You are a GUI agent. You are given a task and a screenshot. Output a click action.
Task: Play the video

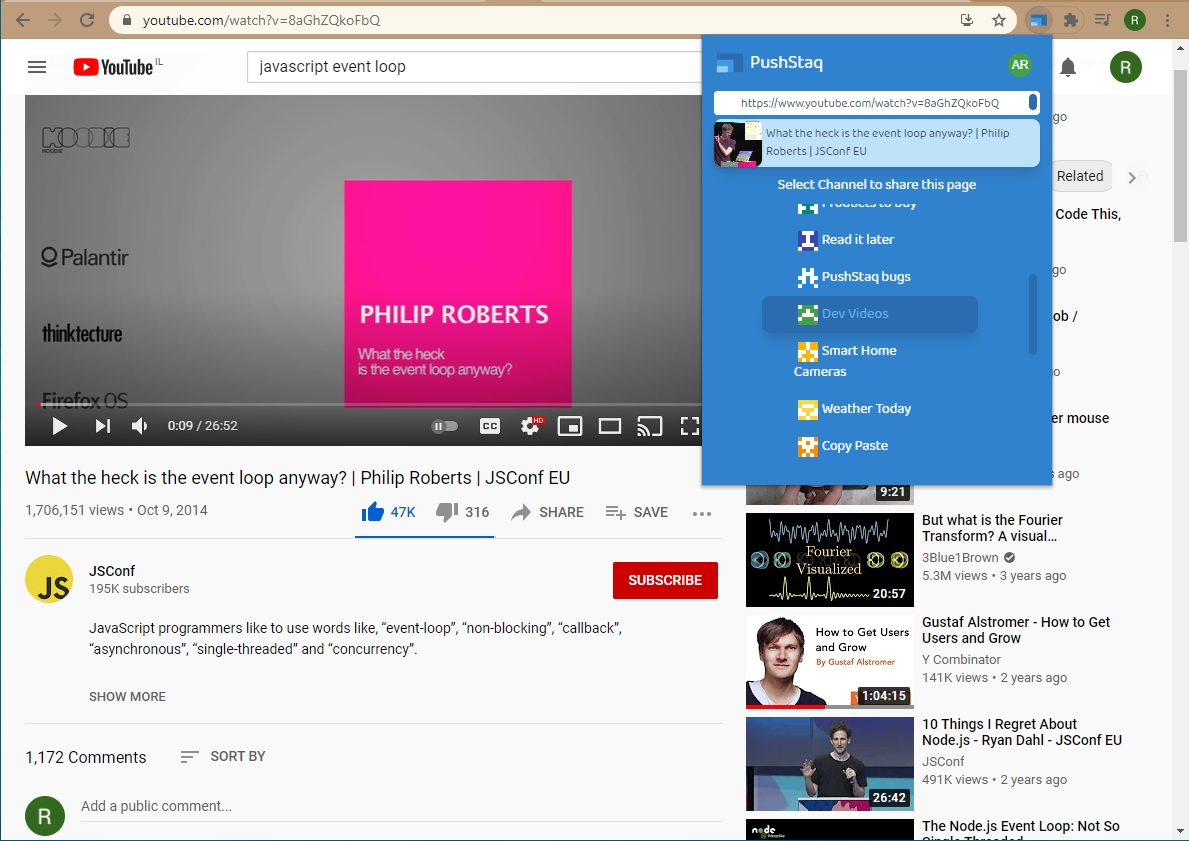59,426
